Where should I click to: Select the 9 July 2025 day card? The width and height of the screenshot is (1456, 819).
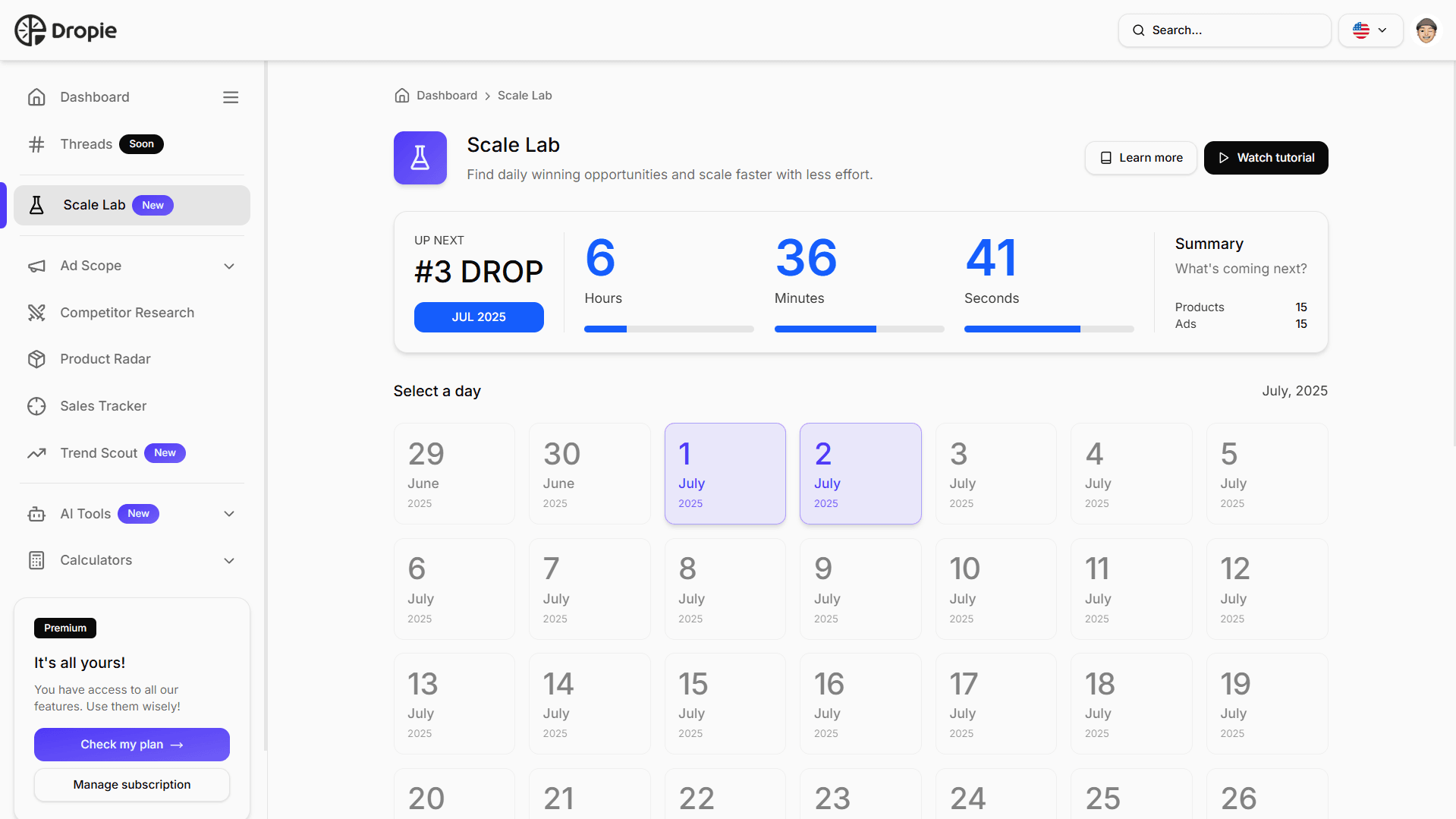[x=860, y=589]
